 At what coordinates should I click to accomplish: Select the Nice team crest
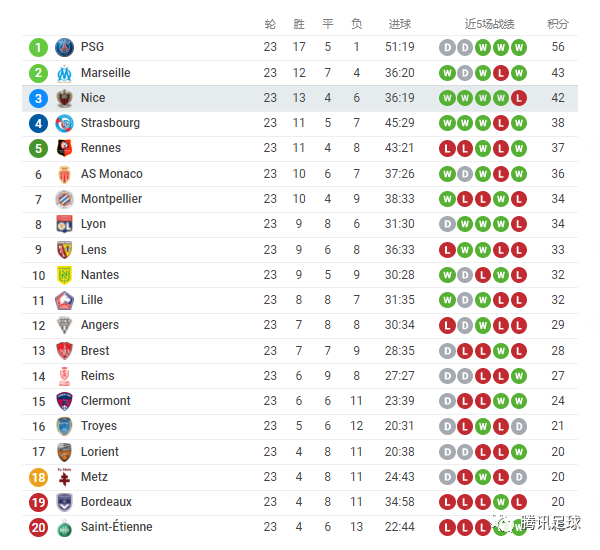(64, 98)
